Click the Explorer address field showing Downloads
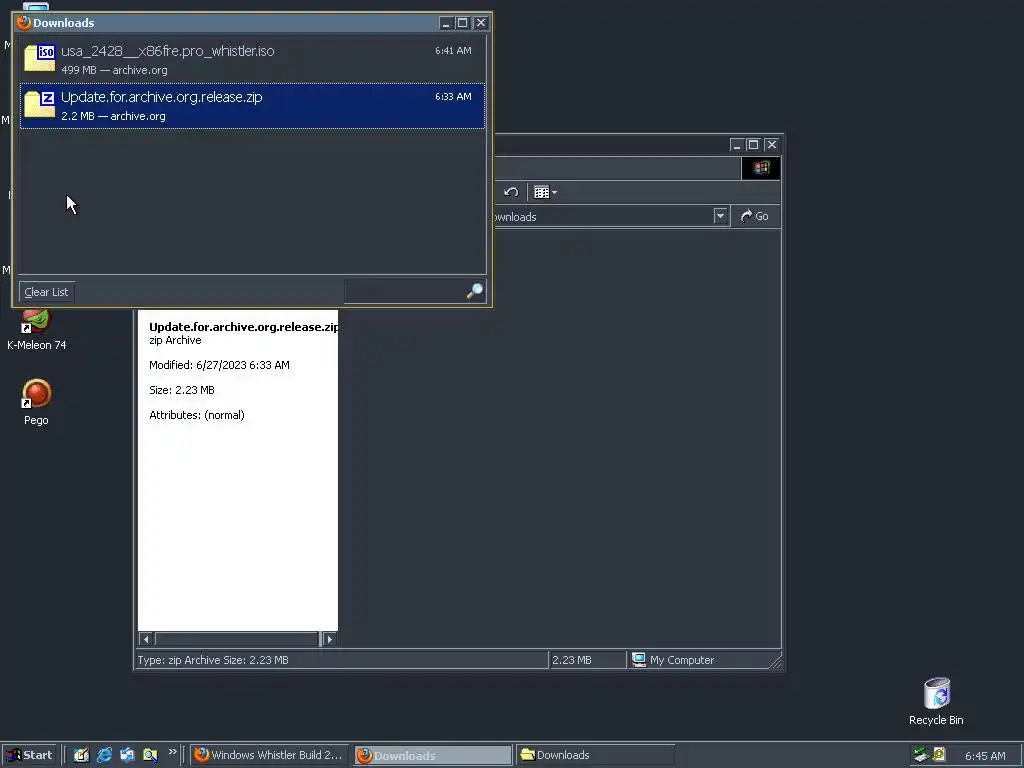The image size is (1024, 768). click(x=601, y=217)
